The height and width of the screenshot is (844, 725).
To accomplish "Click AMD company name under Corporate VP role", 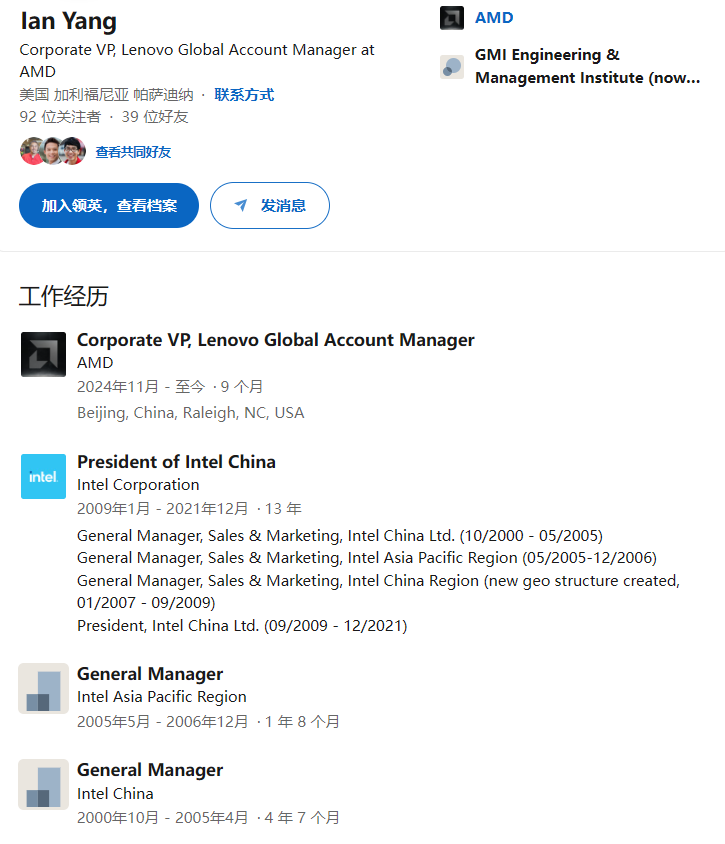I will [x=95, y=363].
